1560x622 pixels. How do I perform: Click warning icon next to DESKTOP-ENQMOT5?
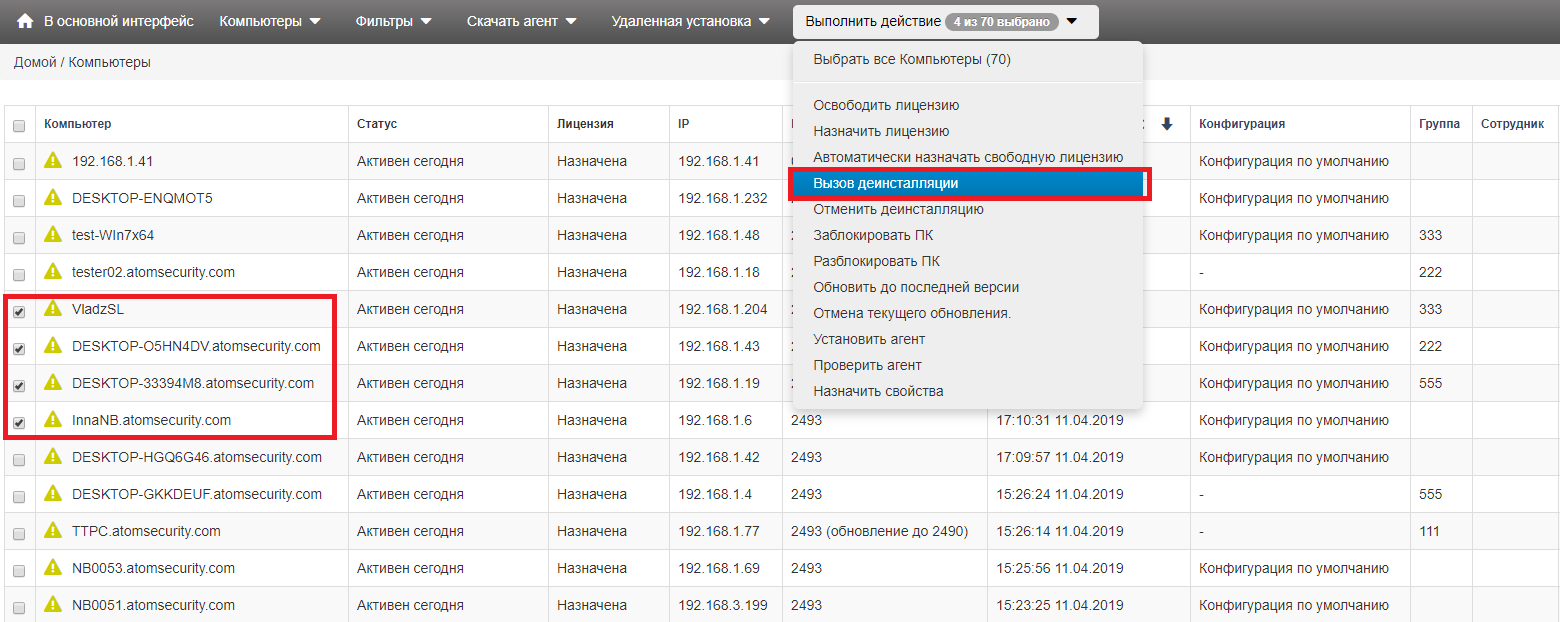pos(53,198)
